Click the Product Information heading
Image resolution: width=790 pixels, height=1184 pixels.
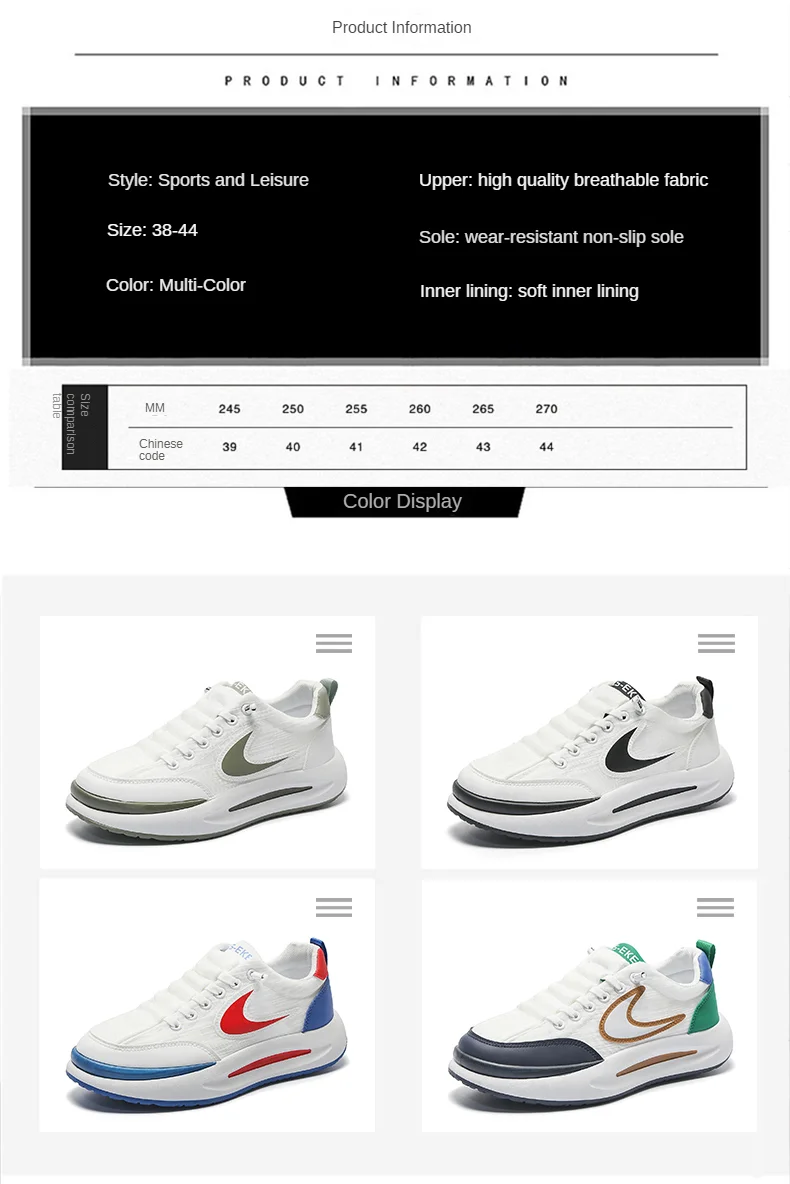pos(401,27)
